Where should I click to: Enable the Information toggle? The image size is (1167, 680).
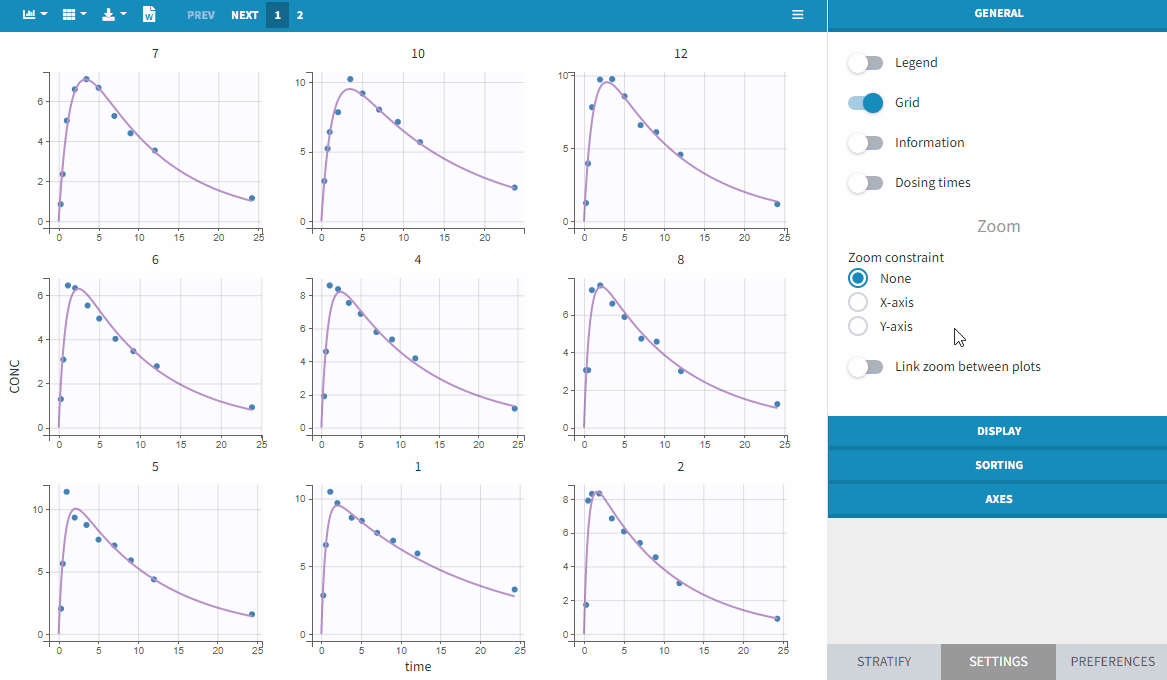[865, 143]
